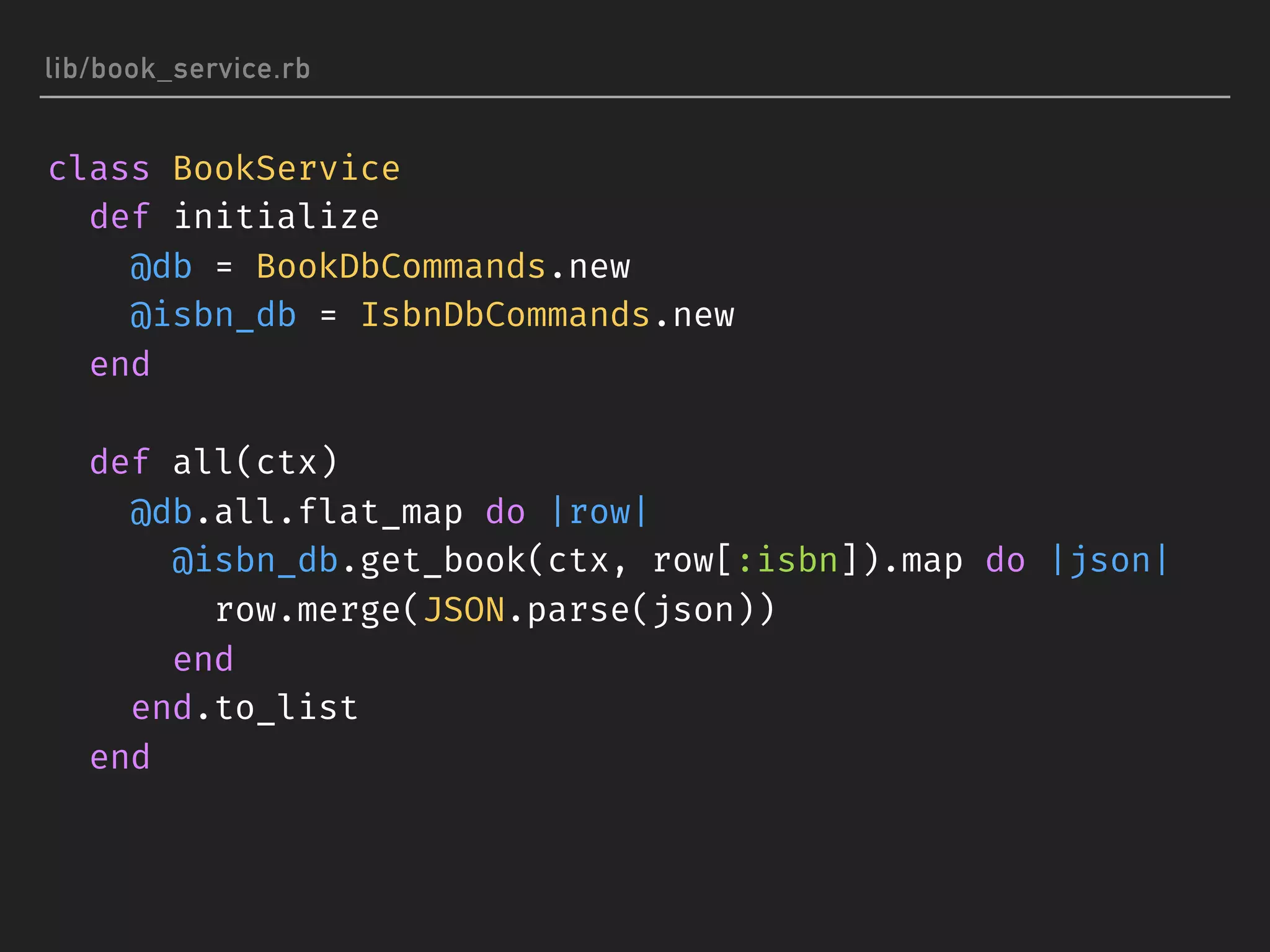Click the method name 'initialize'
The image size is (1270, 952).
tap(277, 217)
